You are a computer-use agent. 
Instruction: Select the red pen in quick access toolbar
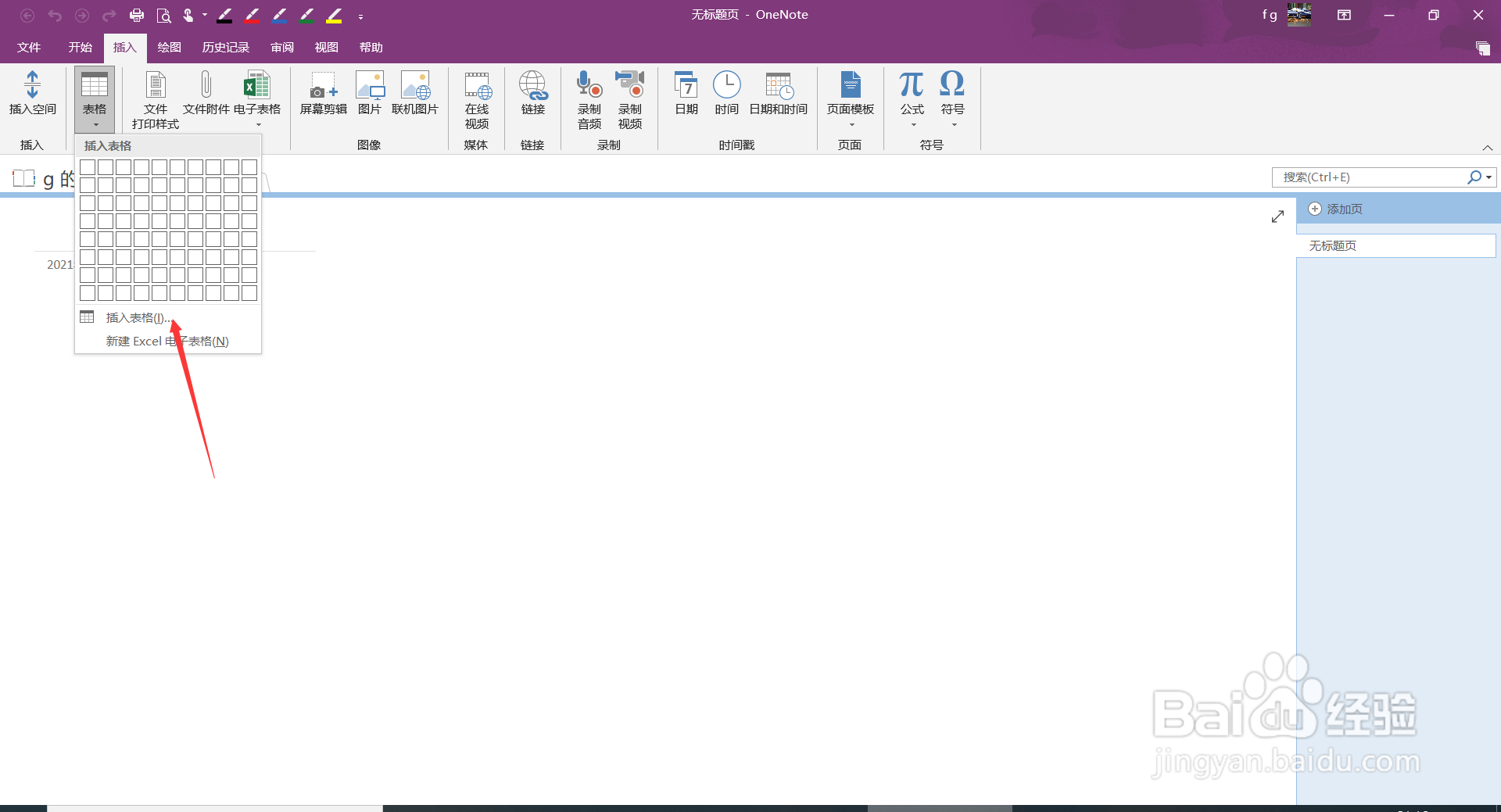tap(252, 16)
